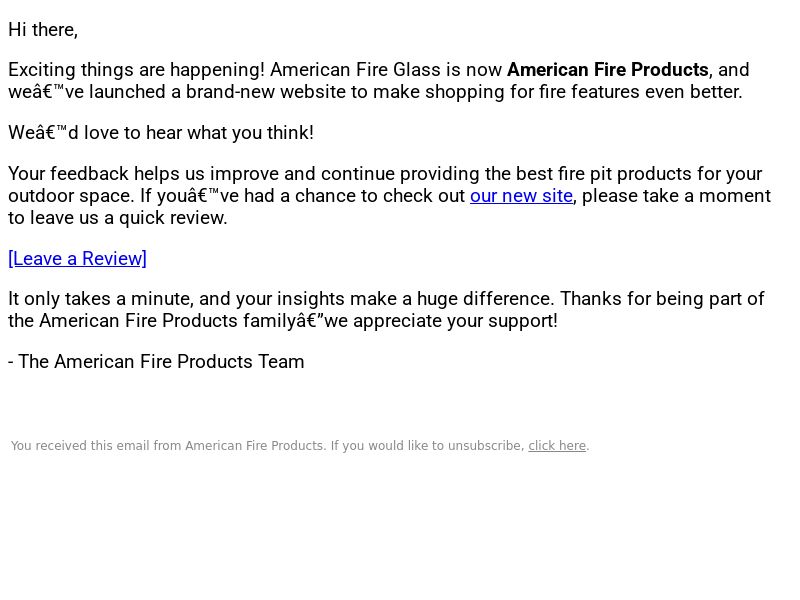
Task: Click the 'Your feedback helps us improve' sentence
Action: [x=143, y=173]
